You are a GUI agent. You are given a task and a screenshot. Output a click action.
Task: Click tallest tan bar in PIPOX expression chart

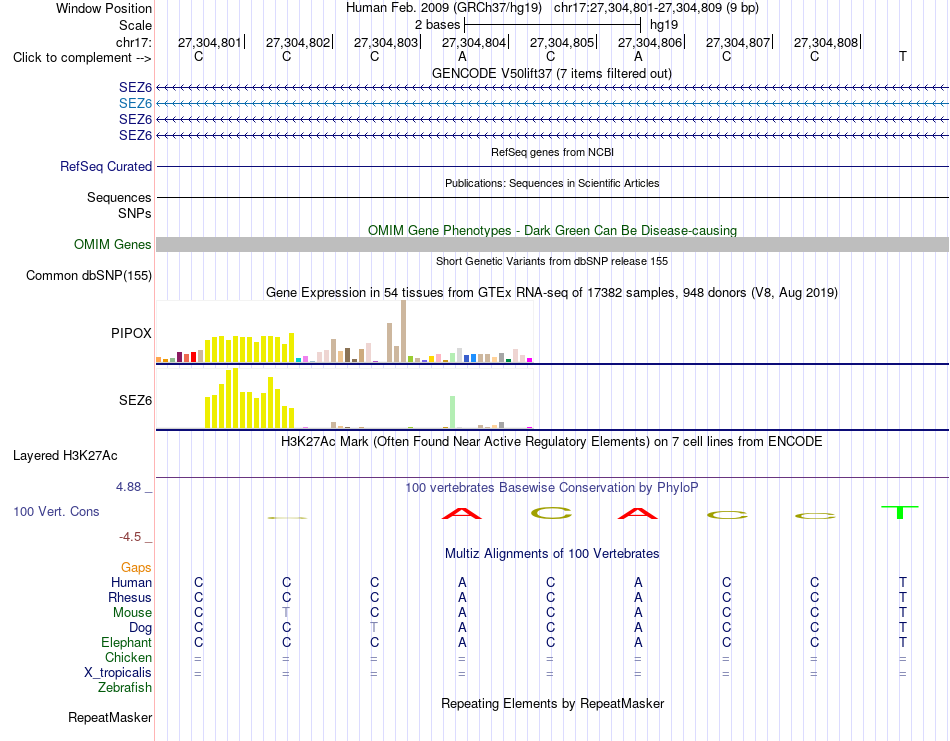coord(404,331)
